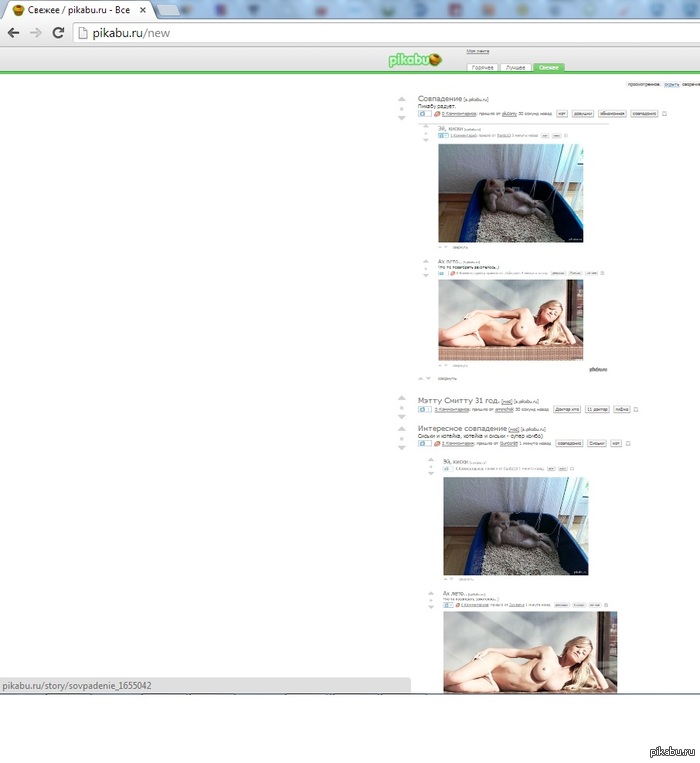Downvote the "Интересное совпадение" post
Screen dimensions: 700x763
(402, 446)
